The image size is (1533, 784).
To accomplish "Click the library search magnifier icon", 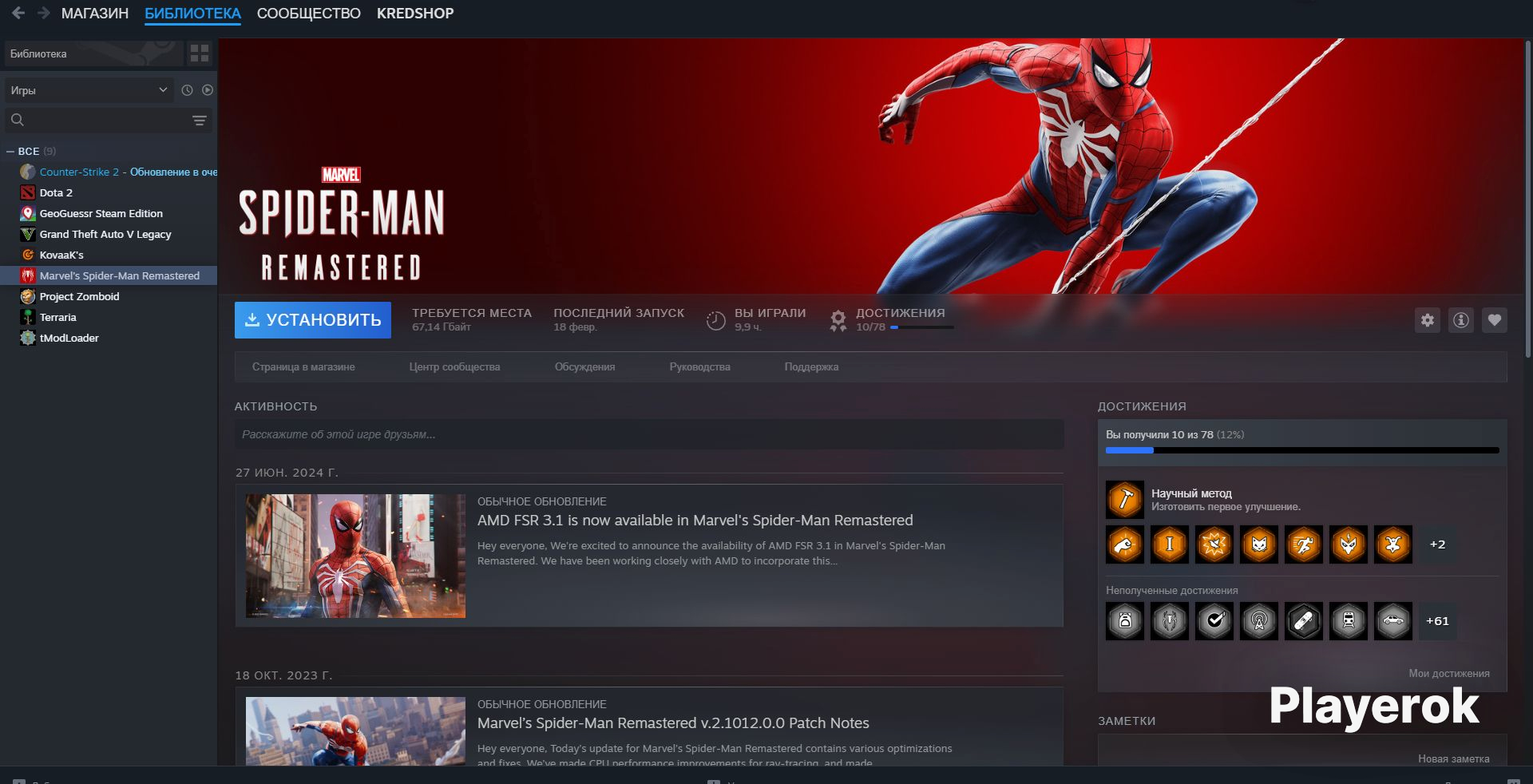I will click(x=18, y=120).
